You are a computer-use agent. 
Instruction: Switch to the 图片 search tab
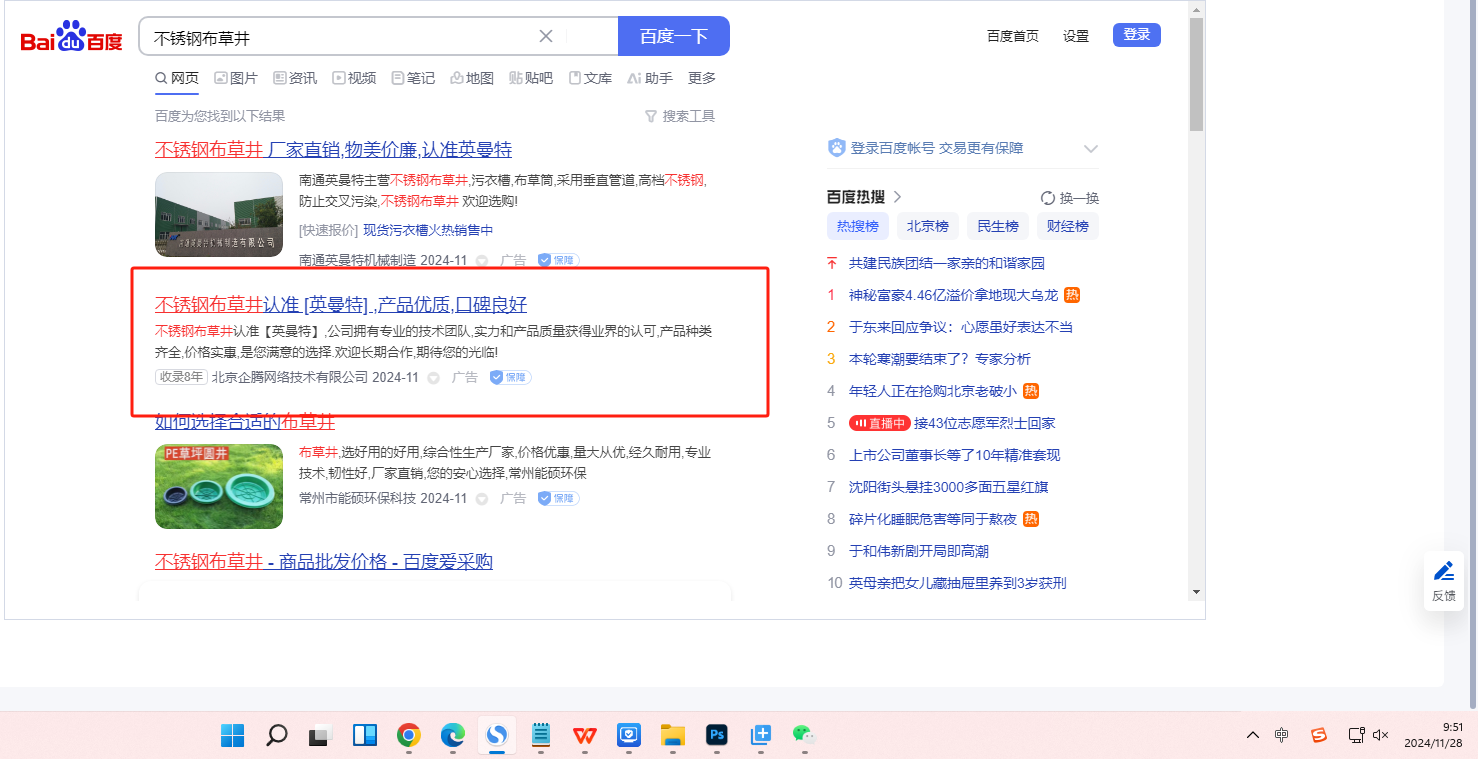coord(235,78)
